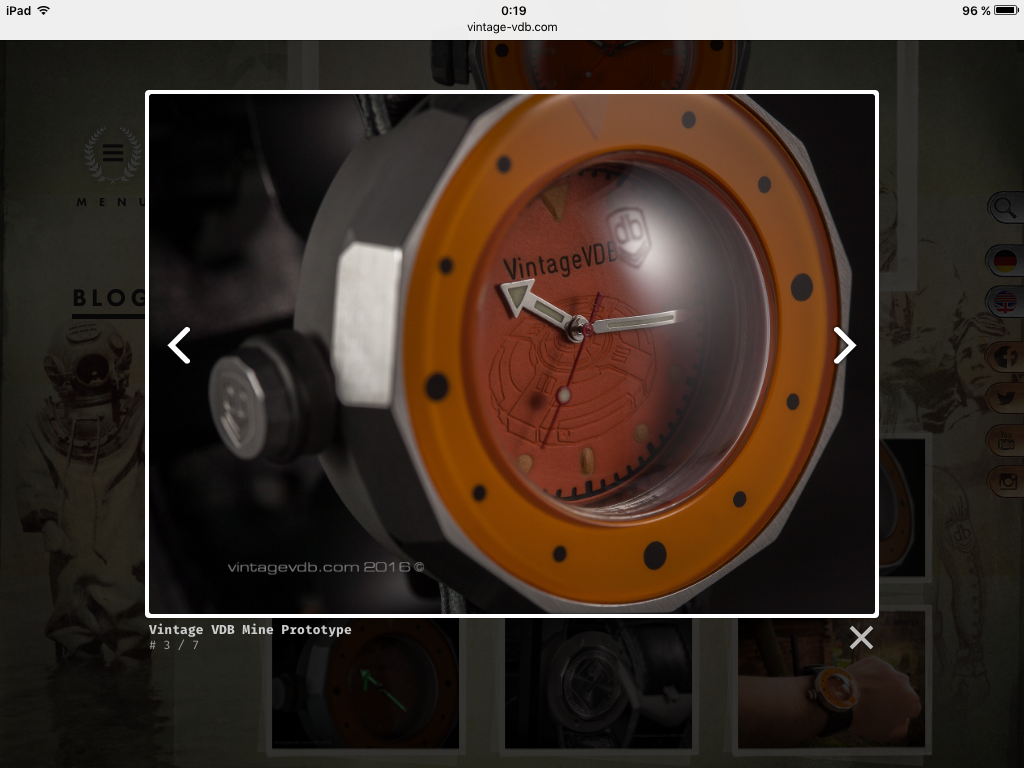1024x768 pixels.
Task: Open the Facebook icon on right sidebar
Action: click(1006, 357)
